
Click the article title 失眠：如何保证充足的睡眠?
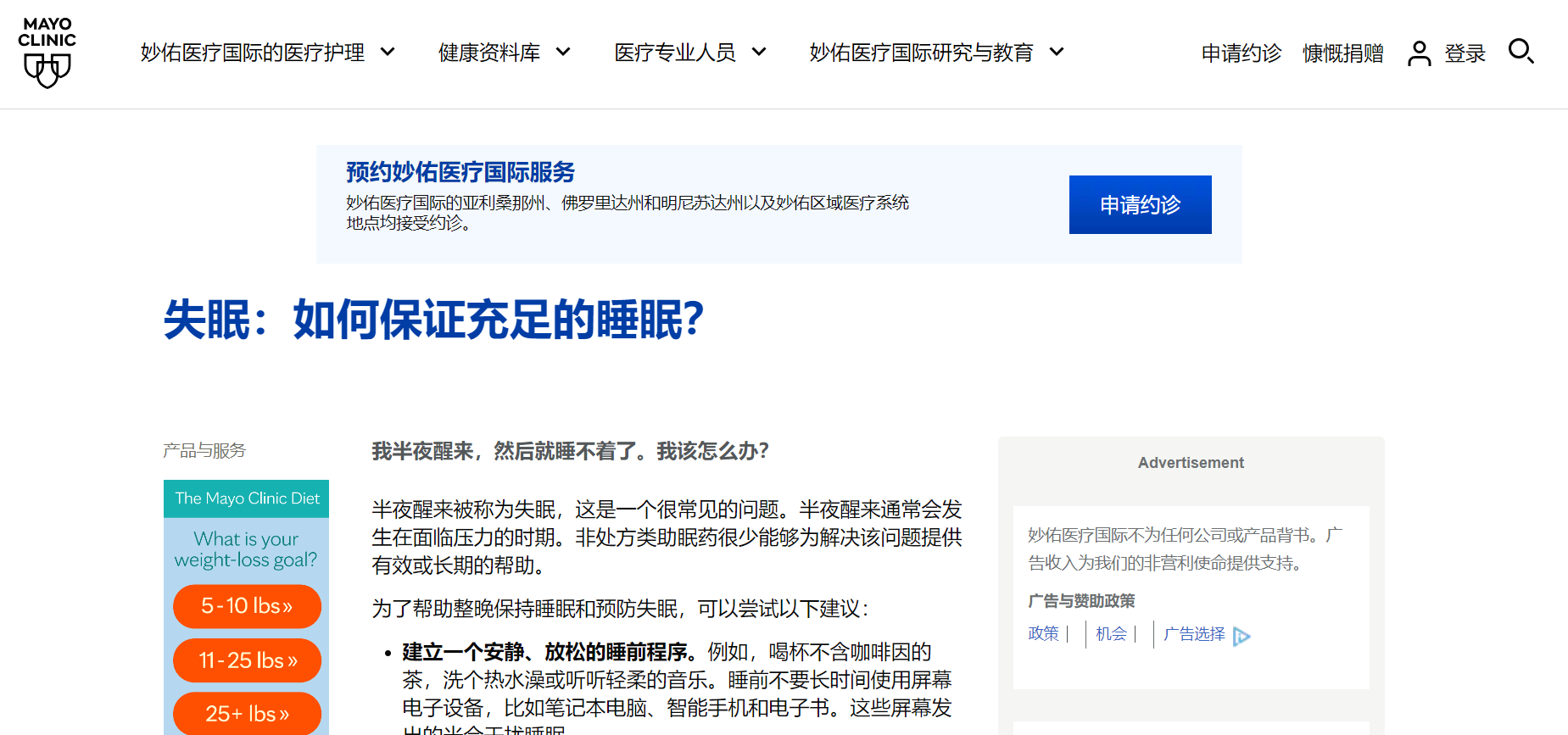(x=433, y=320)
